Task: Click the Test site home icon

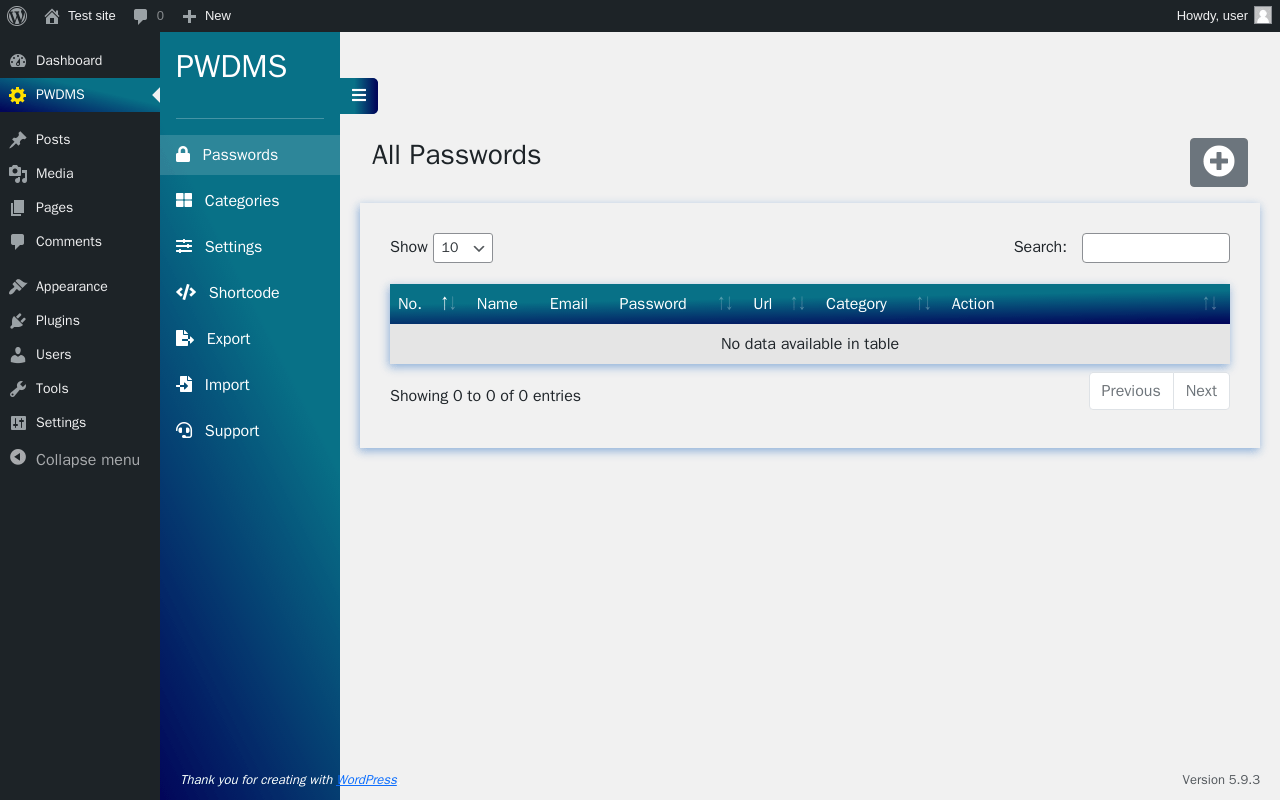Action: 52,16
